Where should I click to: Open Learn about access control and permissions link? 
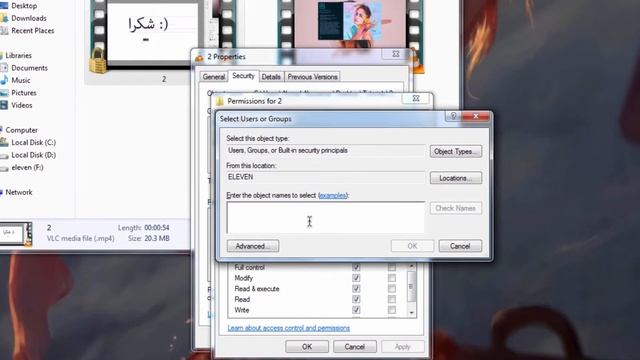pyautogui.click(x=289, y=328)
